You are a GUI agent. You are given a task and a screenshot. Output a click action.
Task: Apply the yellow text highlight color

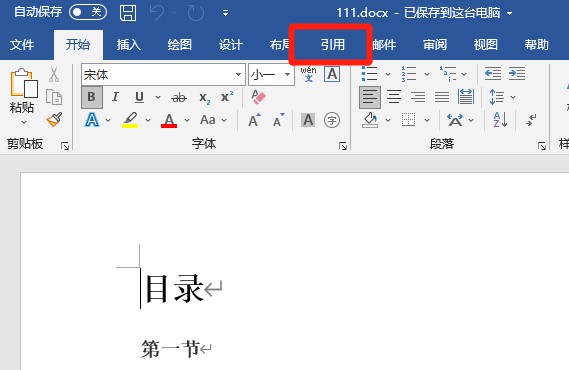click(x=130, y=120)
